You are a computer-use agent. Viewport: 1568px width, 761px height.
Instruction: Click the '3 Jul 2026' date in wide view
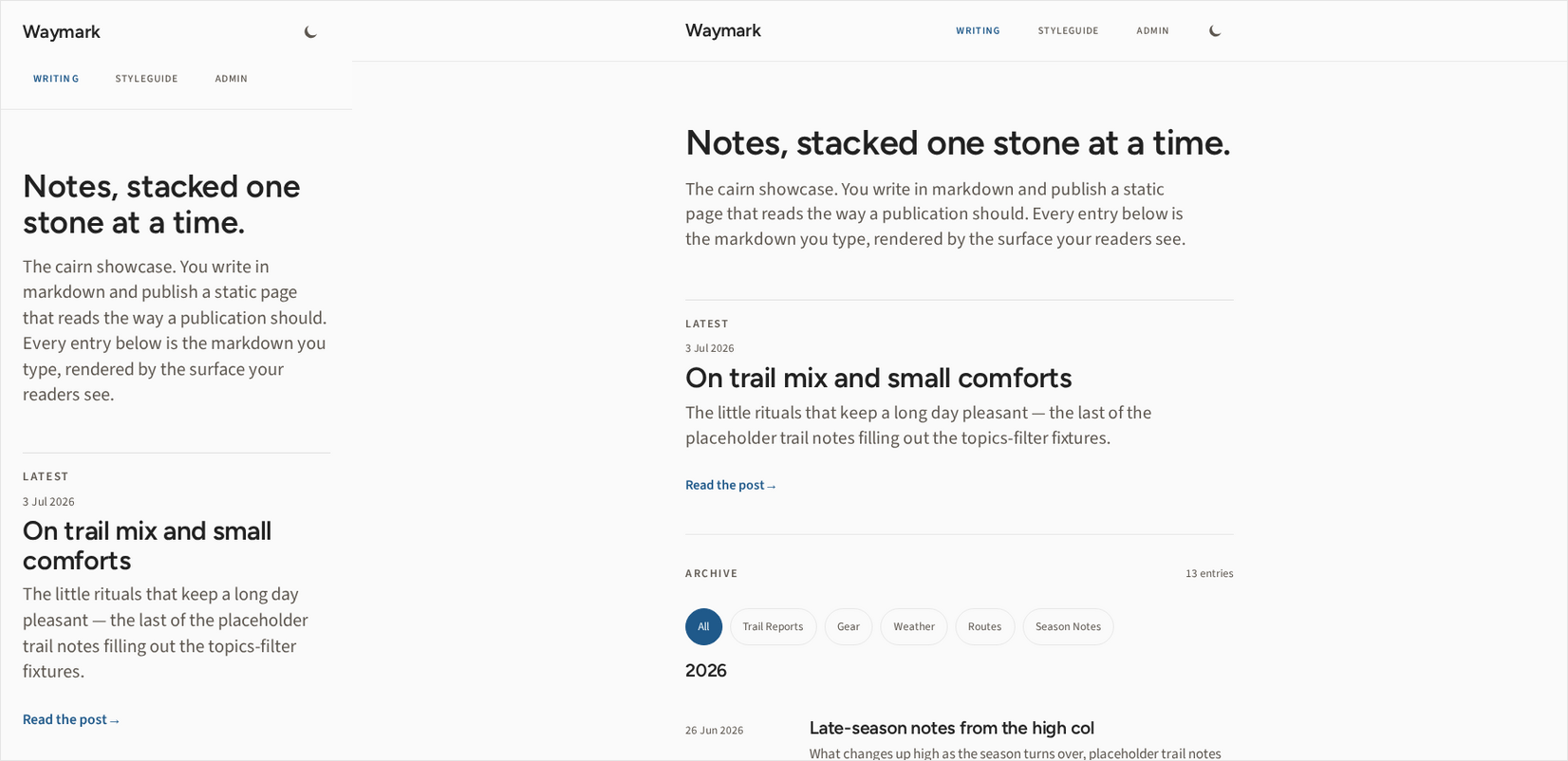(709, 349)
